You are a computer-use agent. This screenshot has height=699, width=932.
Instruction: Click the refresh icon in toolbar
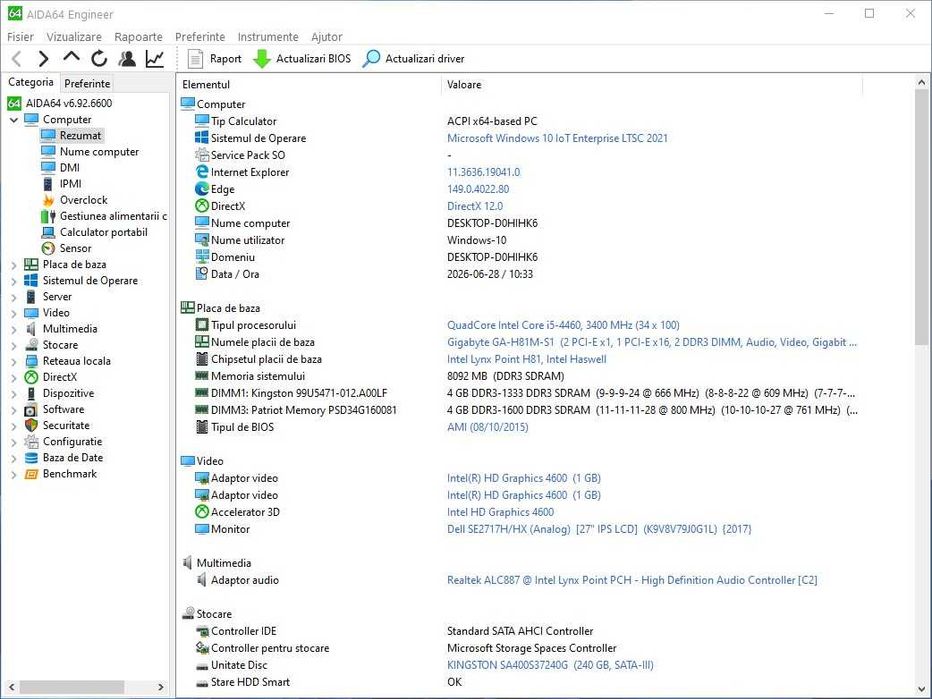coord(99,59)
